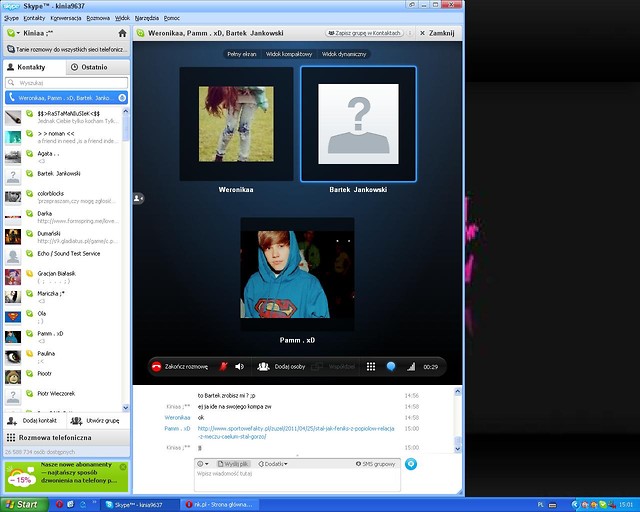
Task: Click the Wyszukaj search field
Action: tap(67, 83)
